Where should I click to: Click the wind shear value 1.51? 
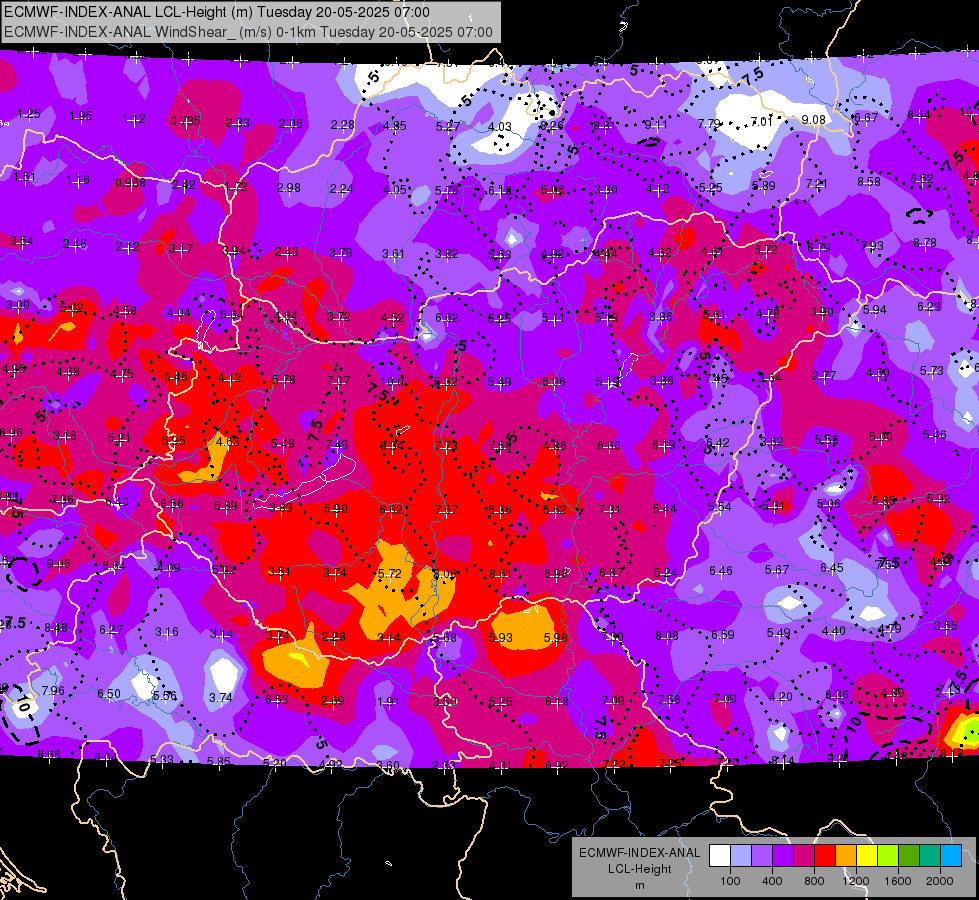pos(25,177)
